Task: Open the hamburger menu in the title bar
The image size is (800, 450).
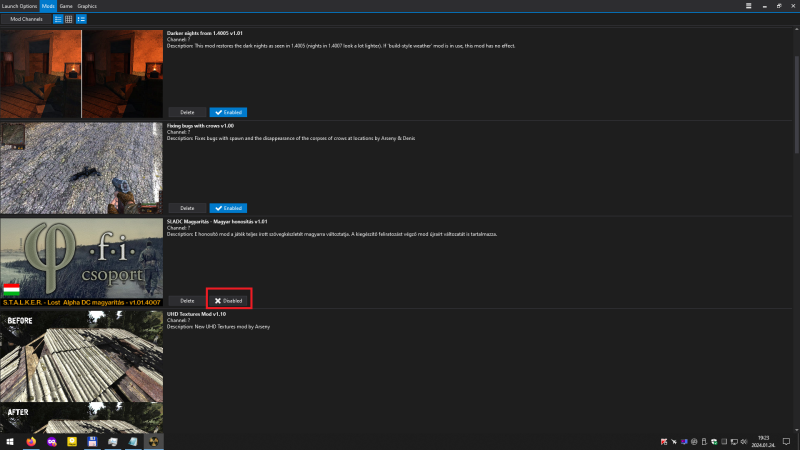Action: (x=748, y=6)
